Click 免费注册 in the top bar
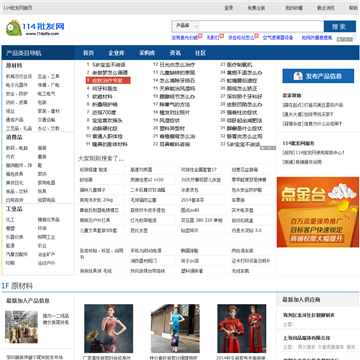This screenshot has height=360, width=360. 256,8
